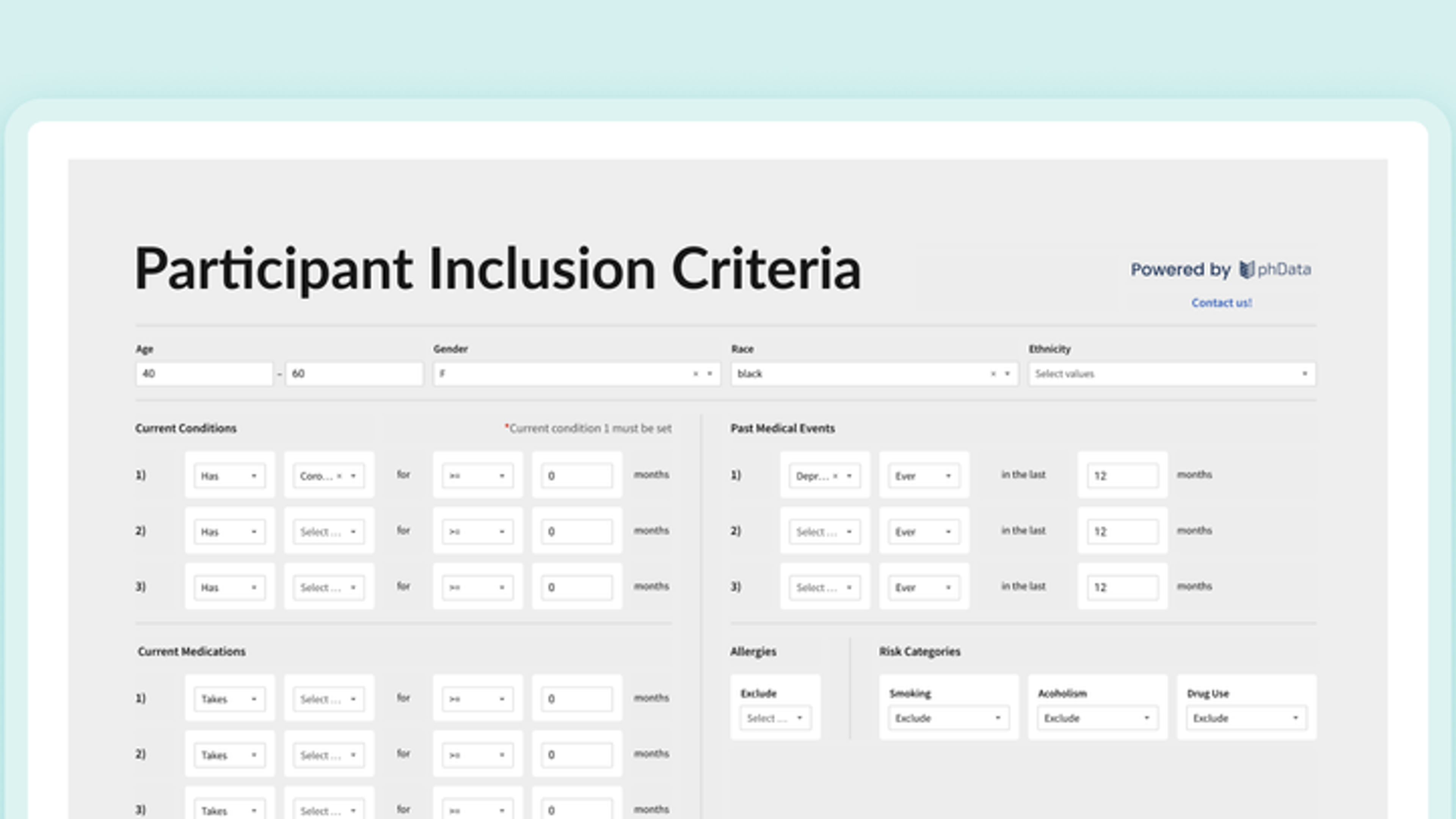Open the Has dropdown in condition row 2
1456x819 pixels.
click(x=229, y=531)
